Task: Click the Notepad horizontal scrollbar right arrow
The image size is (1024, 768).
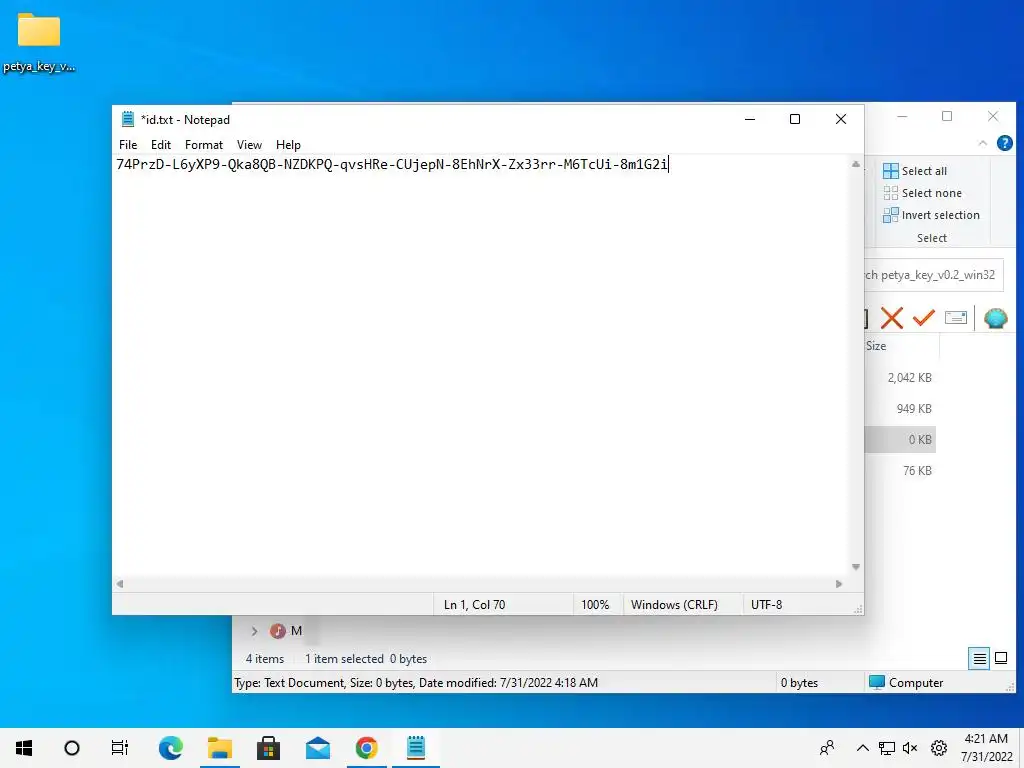Action: tap(839, 584)
